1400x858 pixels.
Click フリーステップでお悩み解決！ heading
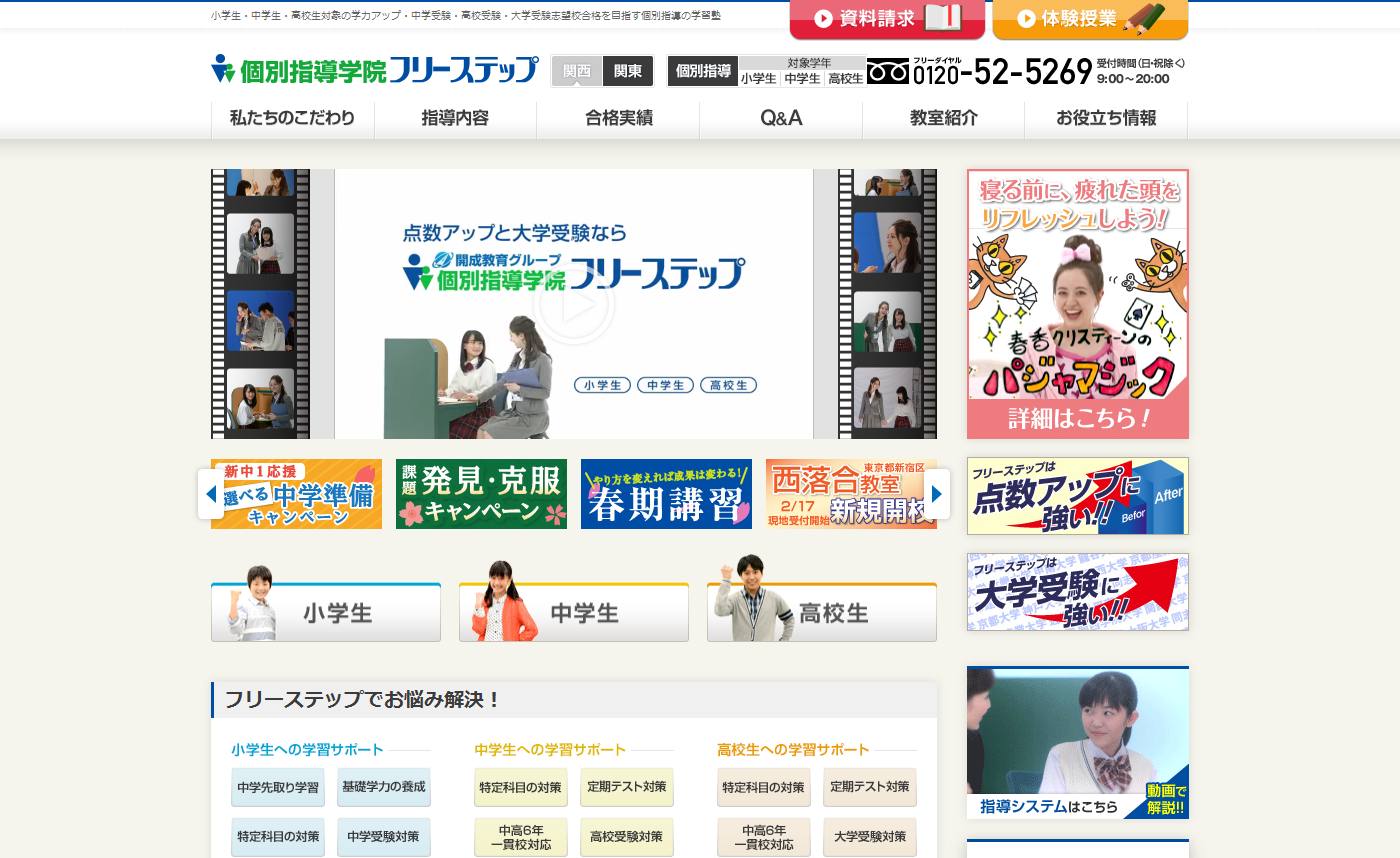pos(363,700)
